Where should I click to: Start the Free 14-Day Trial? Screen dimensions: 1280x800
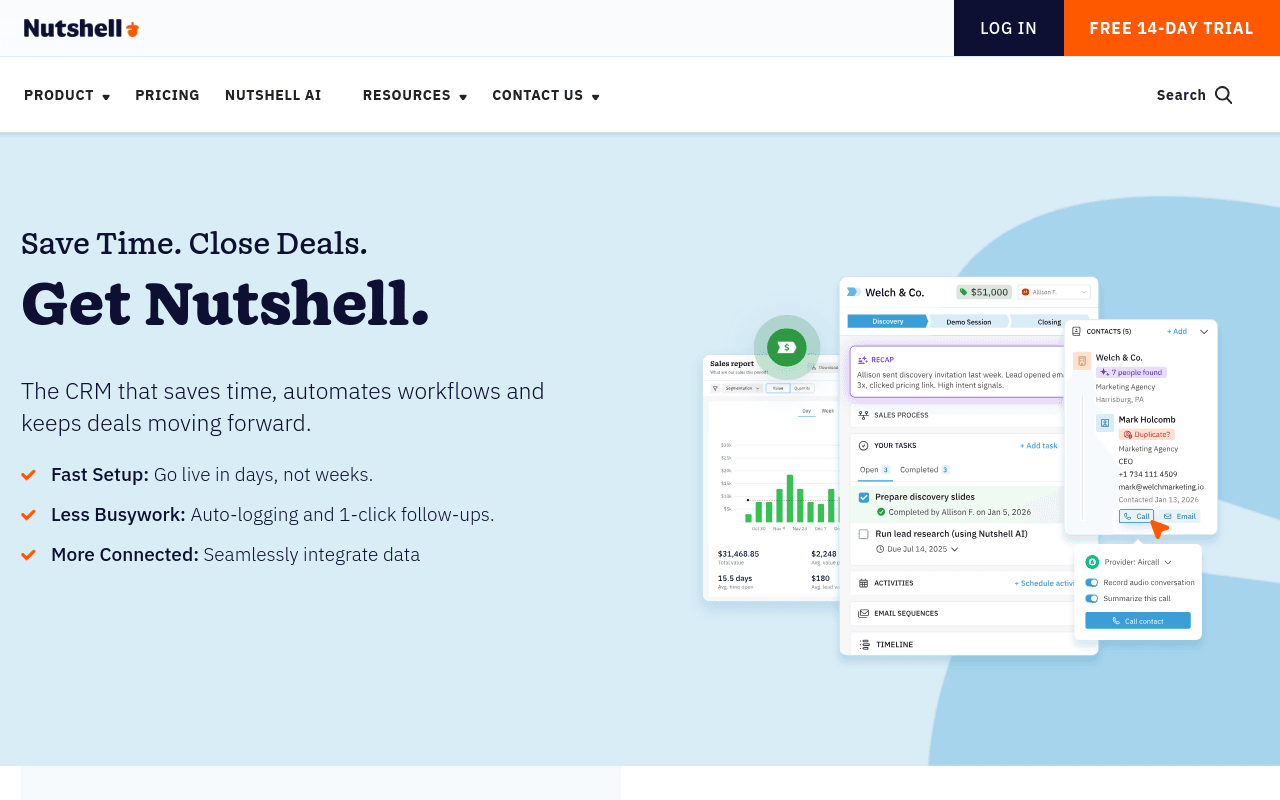coord(1172,28)
